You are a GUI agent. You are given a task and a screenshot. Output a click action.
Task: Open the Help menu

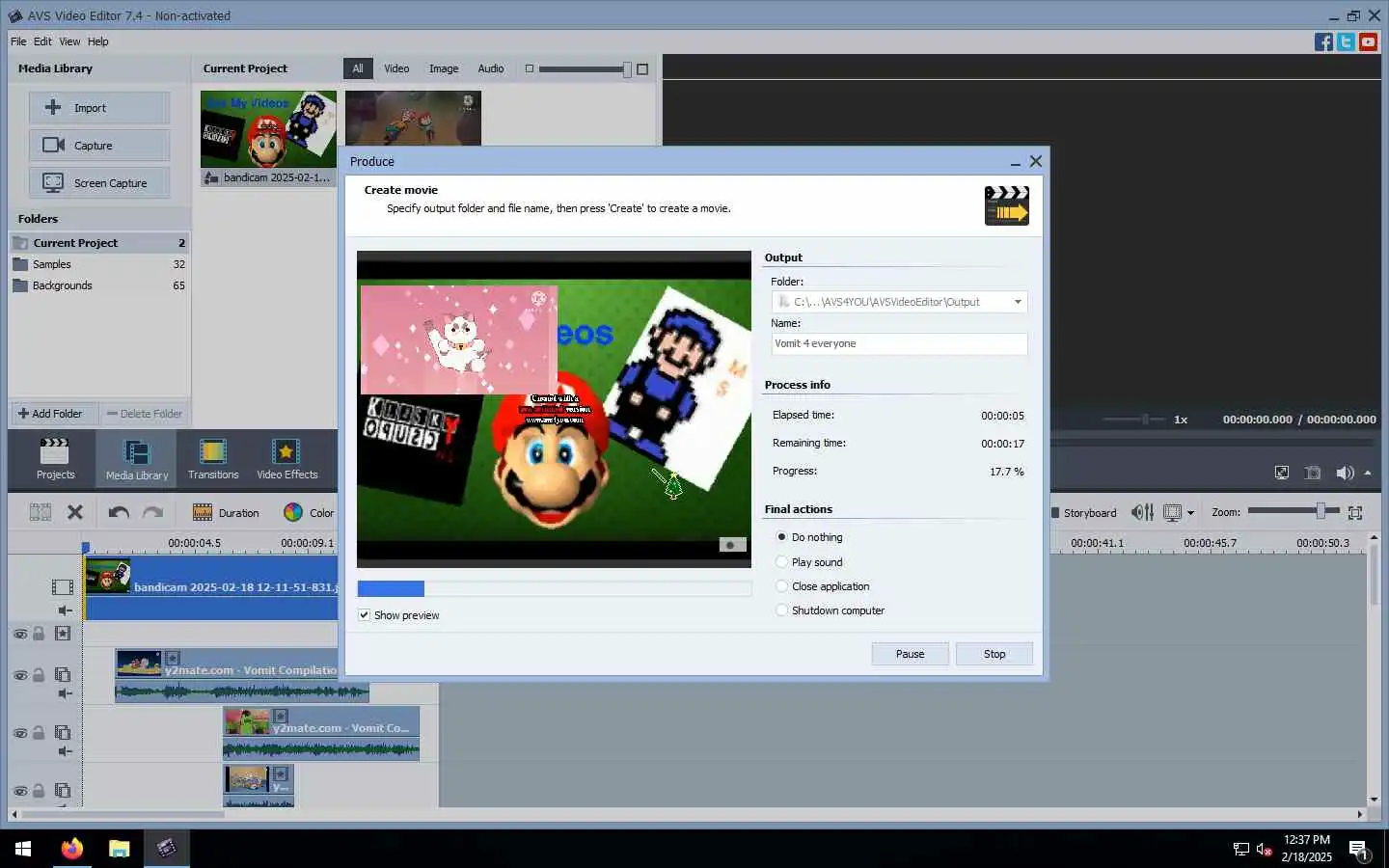(97, 41)
